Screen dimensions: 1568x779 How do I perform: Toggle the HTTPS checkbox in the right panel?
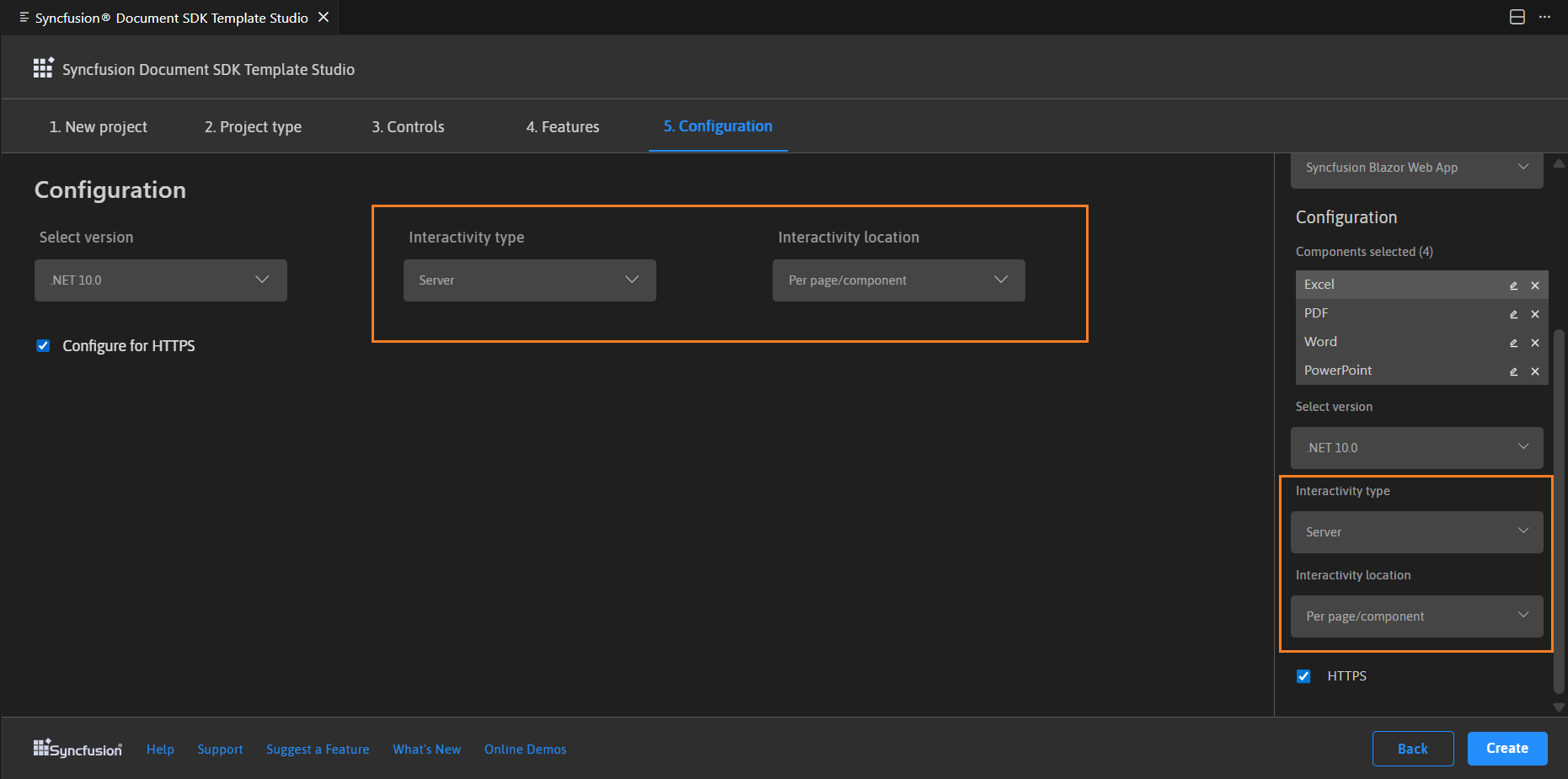pos(1303,675)
